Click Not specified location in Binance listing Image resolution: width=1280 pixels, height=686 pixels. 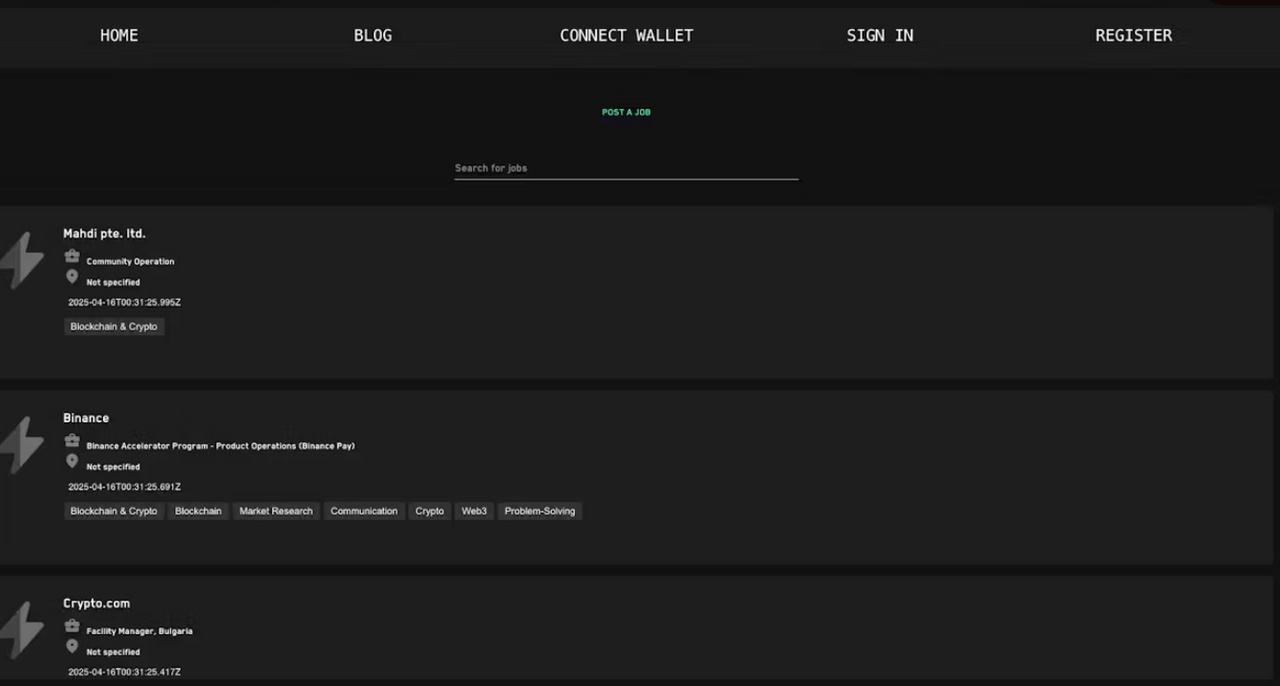coord(113,467)
